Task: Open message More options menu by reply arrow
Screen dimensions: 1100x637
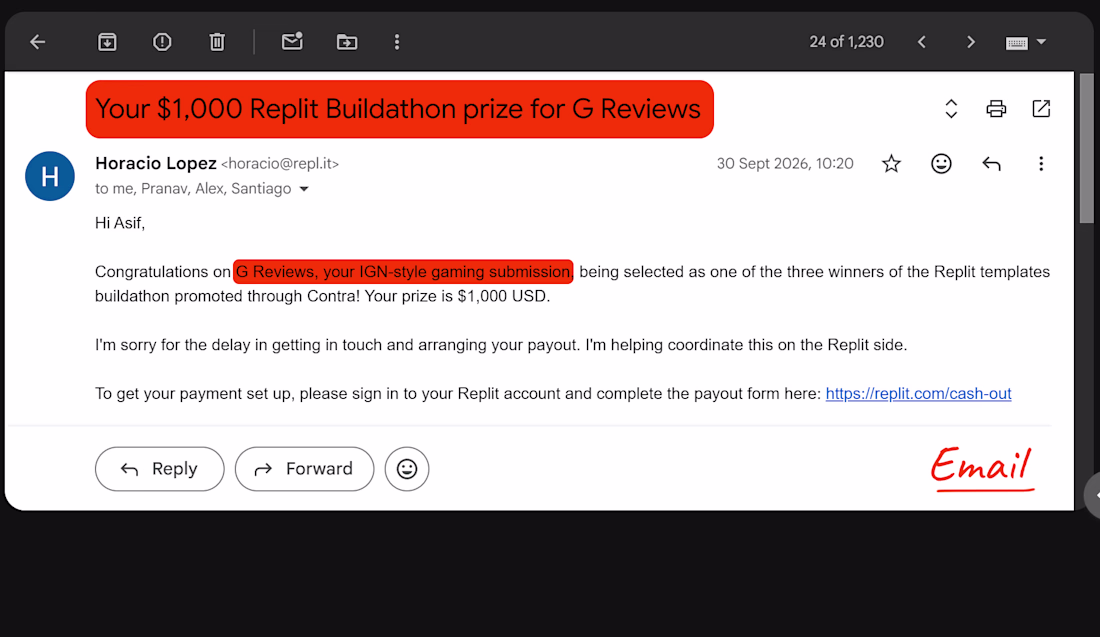Action: pyautogui.click(x=1040, y=163)
